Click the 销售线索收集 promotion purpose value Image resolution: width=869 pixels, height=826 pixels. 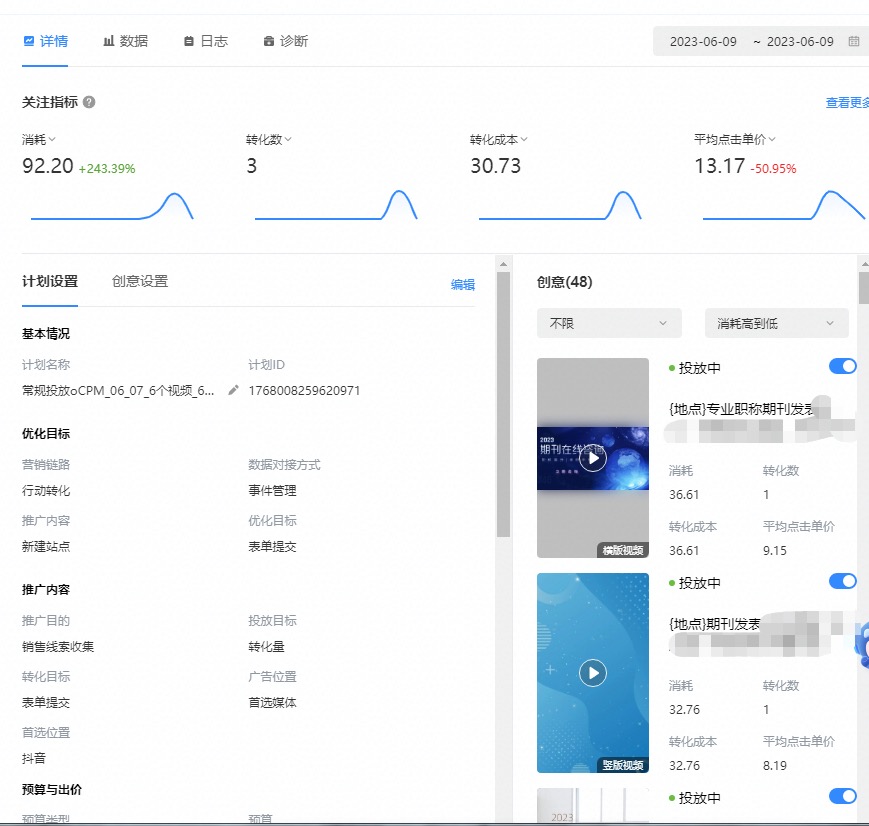[58, 646]
